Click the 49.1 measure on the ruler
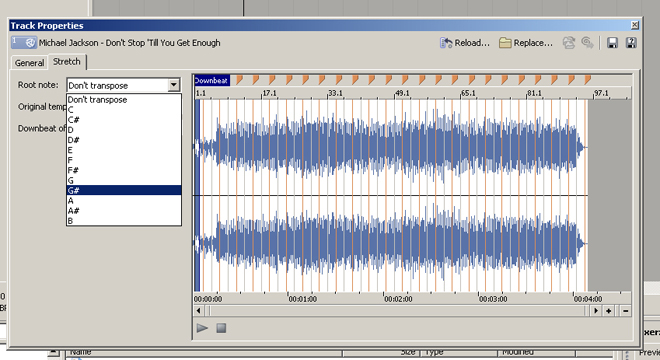This screenshot has height=360, width=660. pos(402,93)
